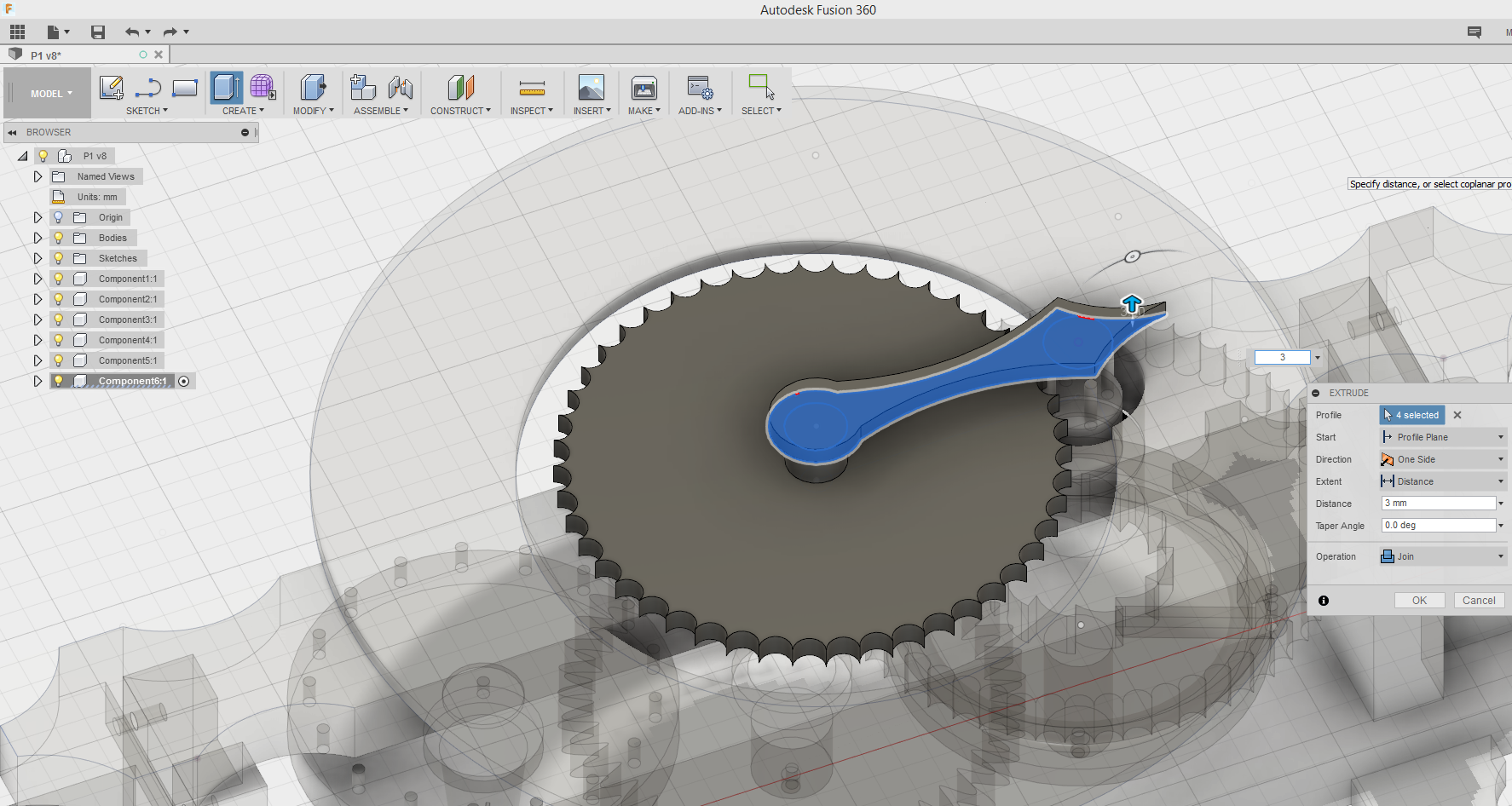Click the Construct plane icon
The width and height of the screenshot is (1512, 806).
tap(460, 88)
